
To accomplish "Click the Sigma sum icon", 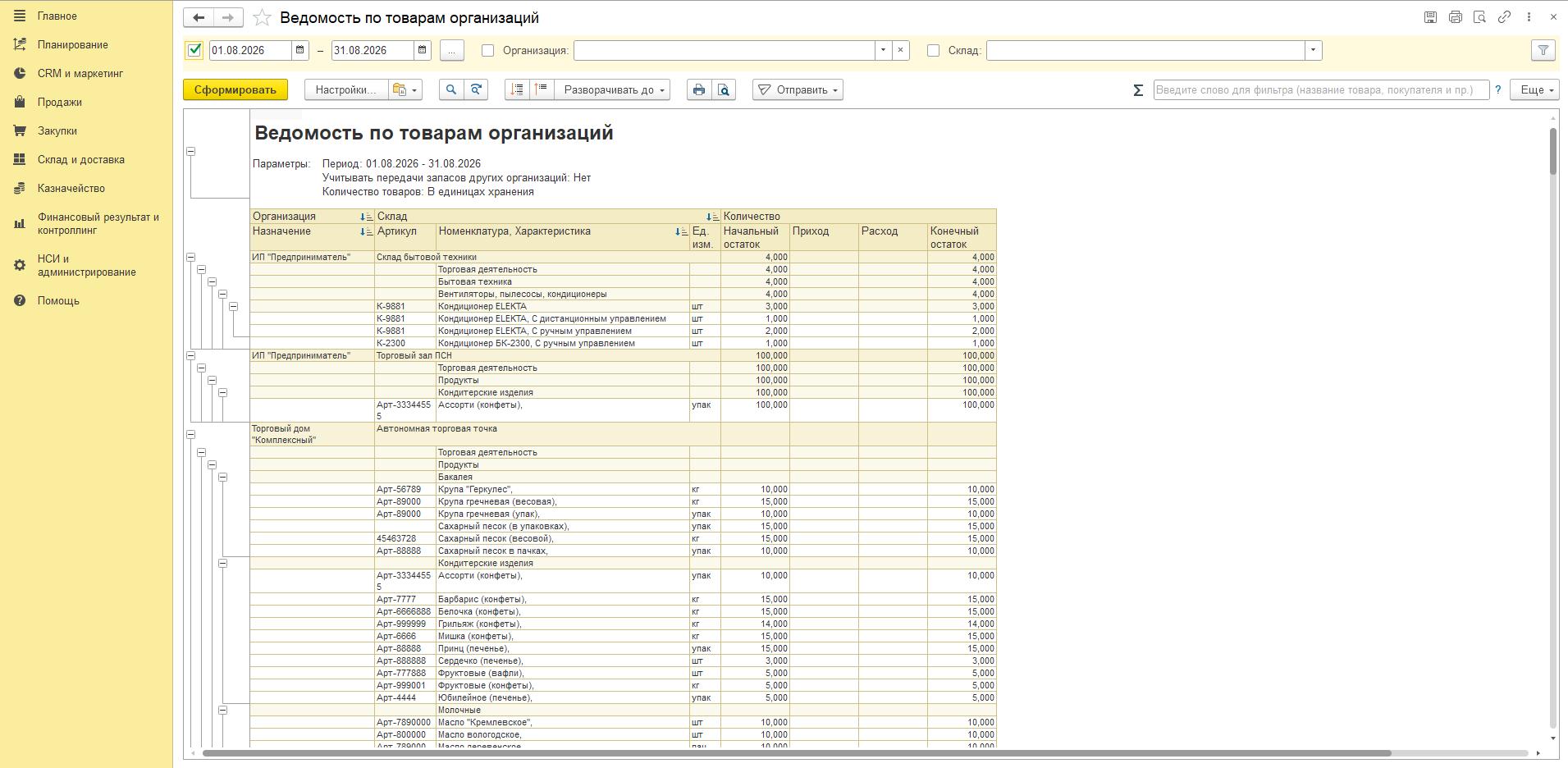I will (1138, 90).
